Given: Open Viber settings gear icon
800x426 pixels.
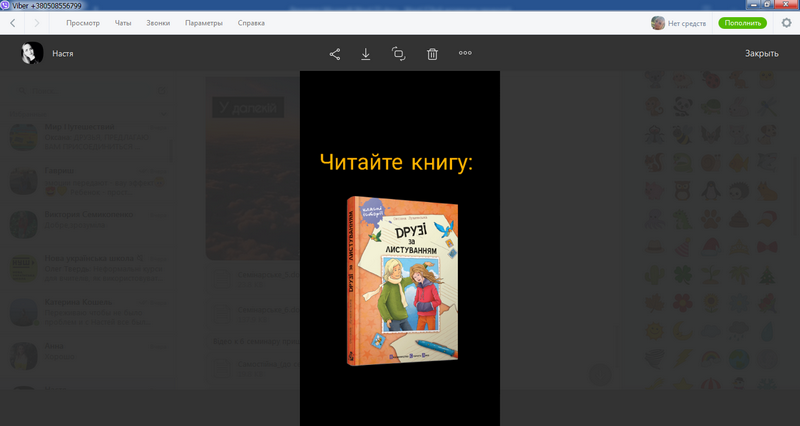Looking at the screenshot, I should tap(785, 23).
